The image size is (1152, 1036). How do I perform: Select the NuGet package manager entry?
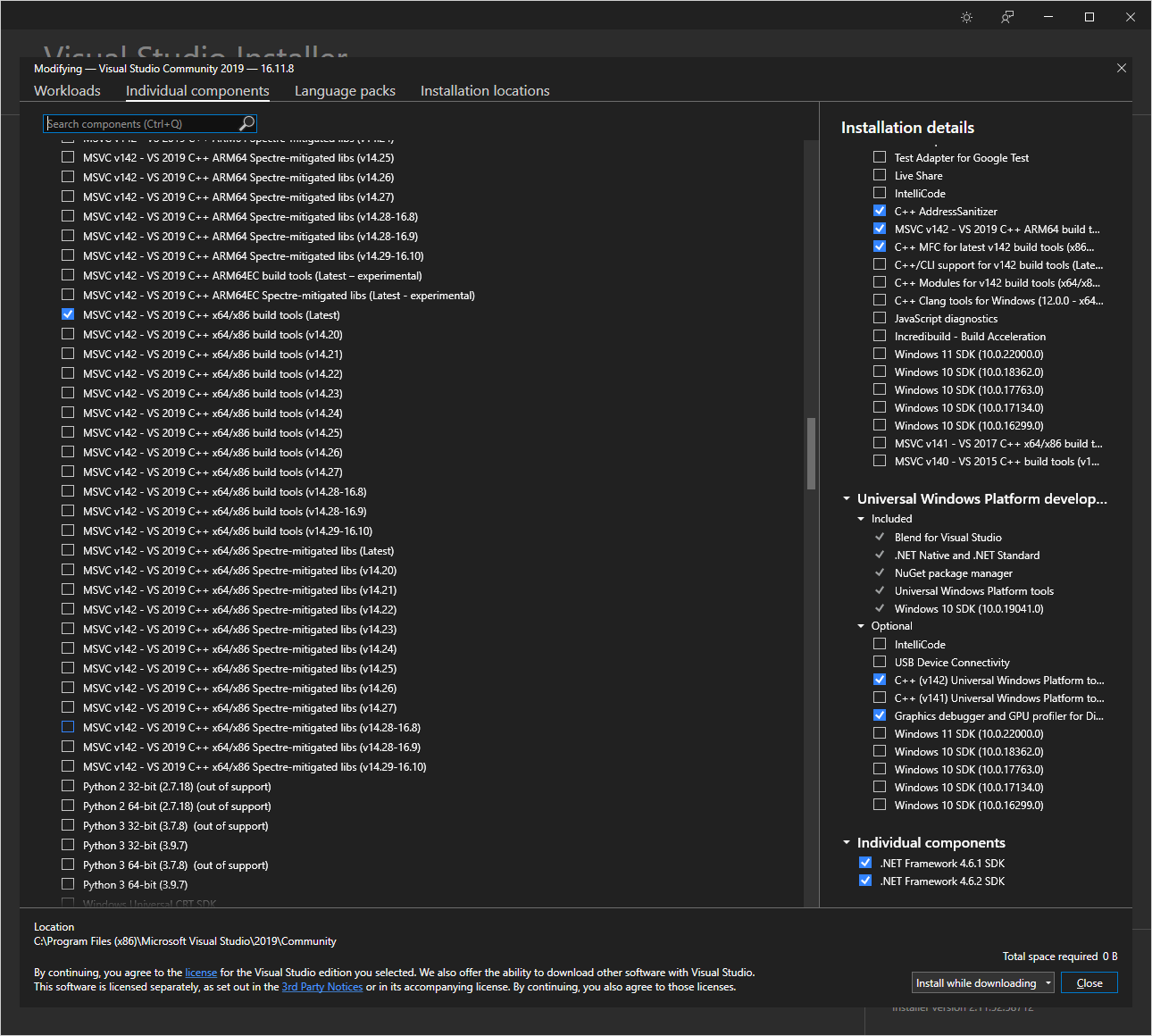[x=954, y=573]
